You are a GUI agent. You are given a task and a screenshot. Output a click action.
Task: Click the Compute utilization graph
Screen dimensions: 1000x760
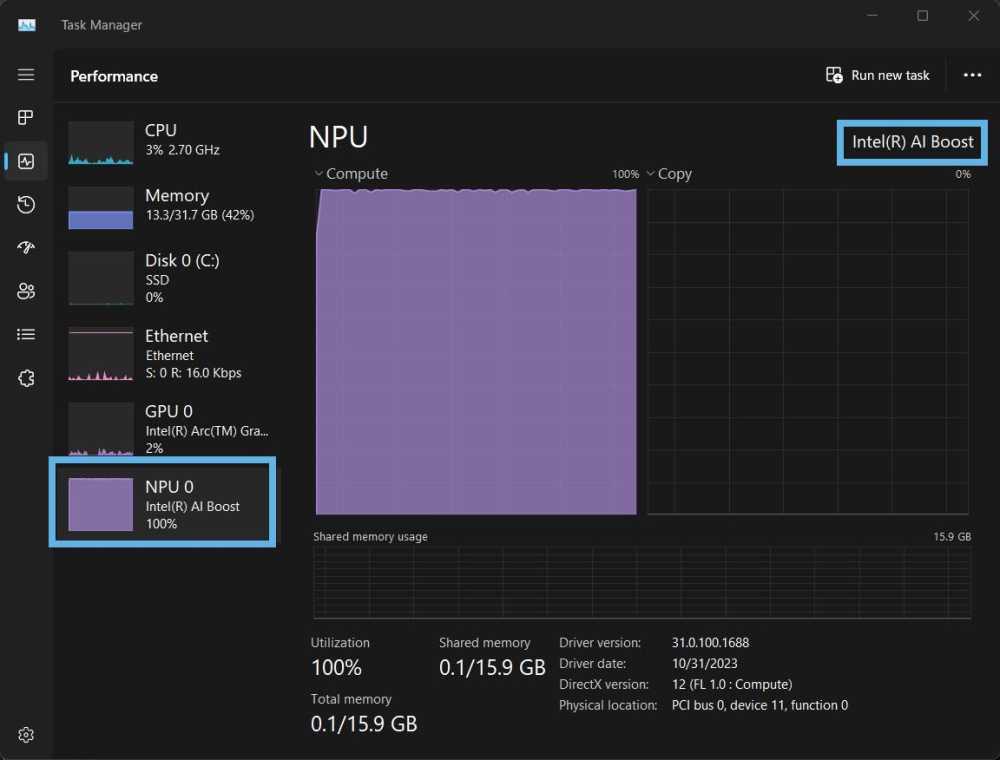(475, 350)
